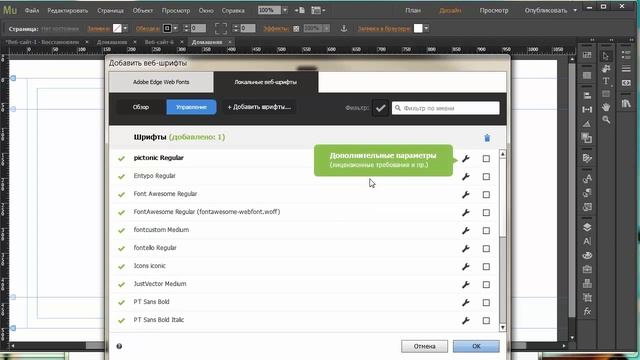Select the Selection arrow tool

tap(606, 56)
